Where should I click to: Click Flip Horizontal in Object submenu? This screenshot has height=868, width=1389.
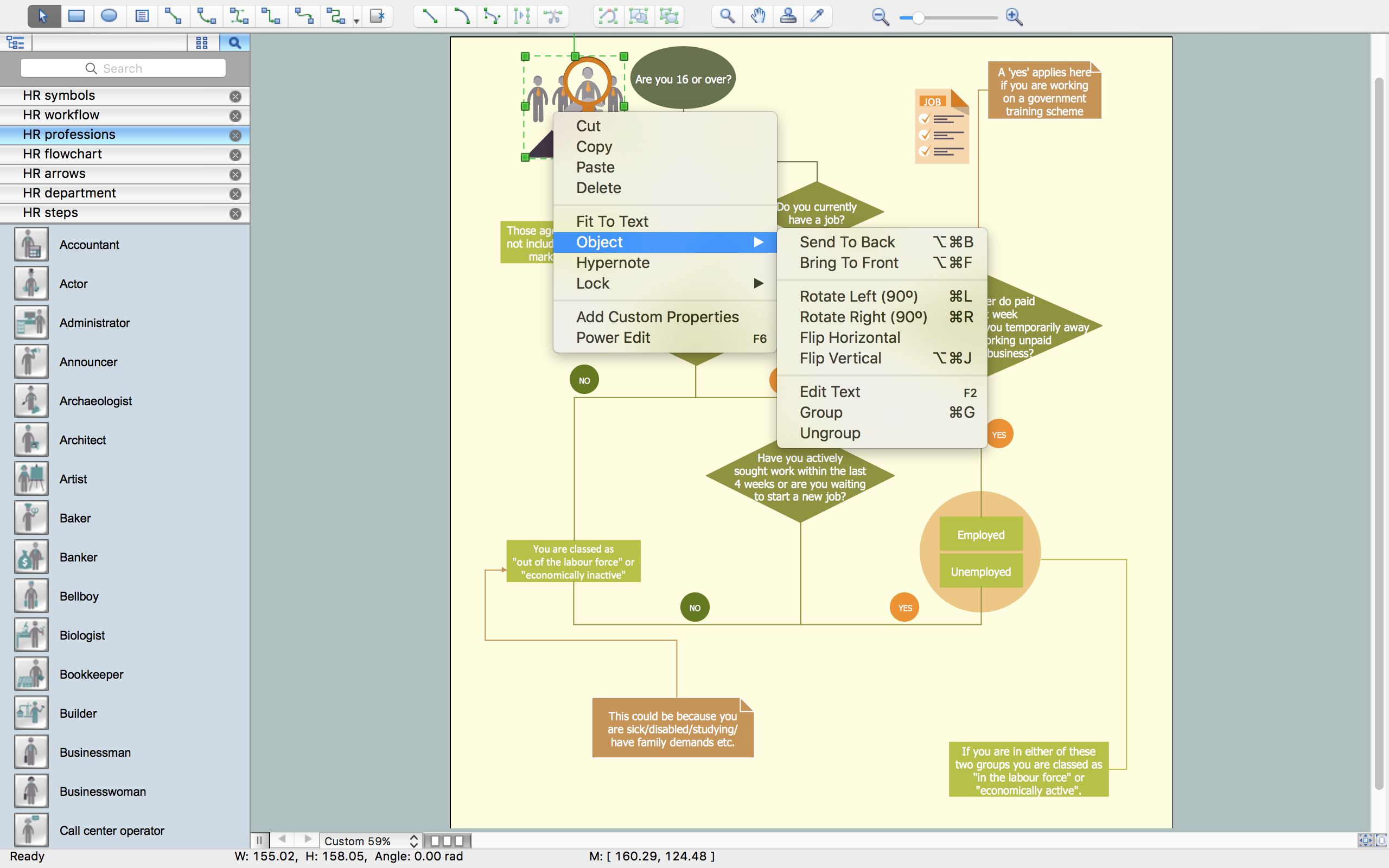850,337
